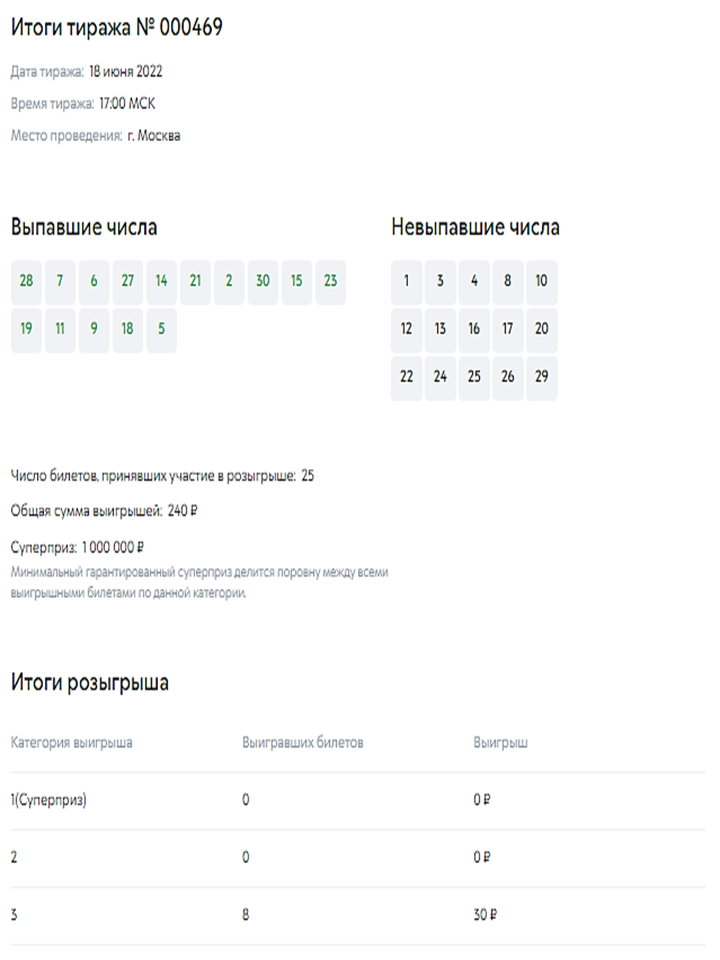
Task: Click the 30 ₽ prize amount
Action: coord(486,916)
